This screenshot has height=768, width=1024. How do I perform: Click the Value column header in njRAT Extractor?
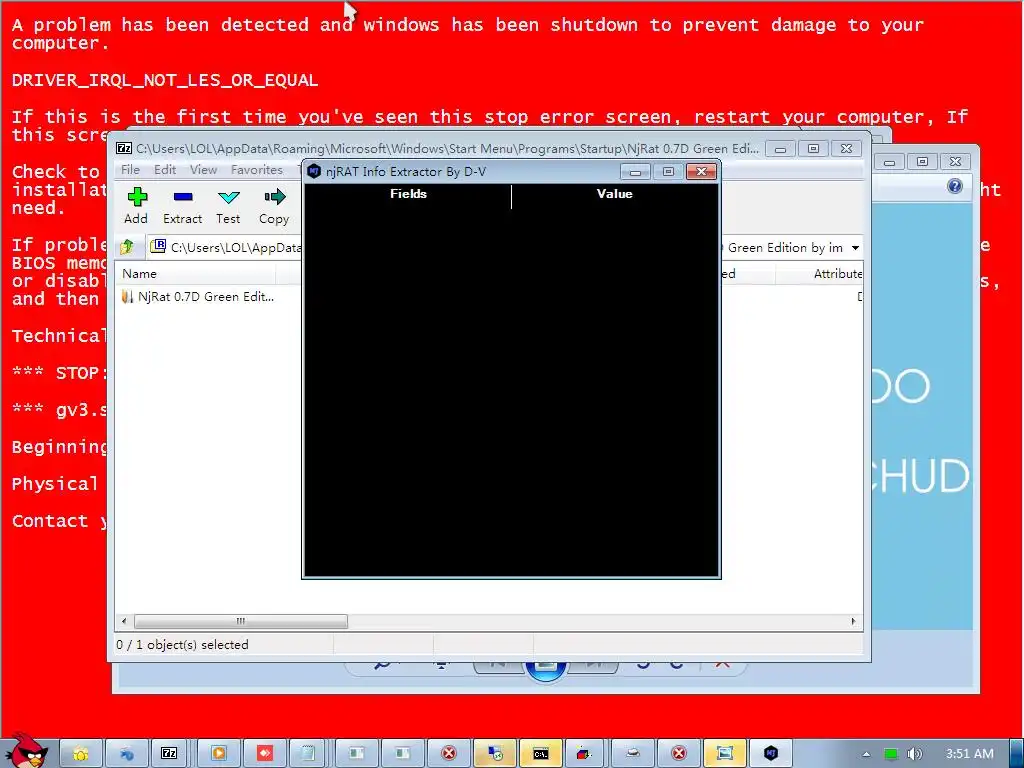[615, 194]
